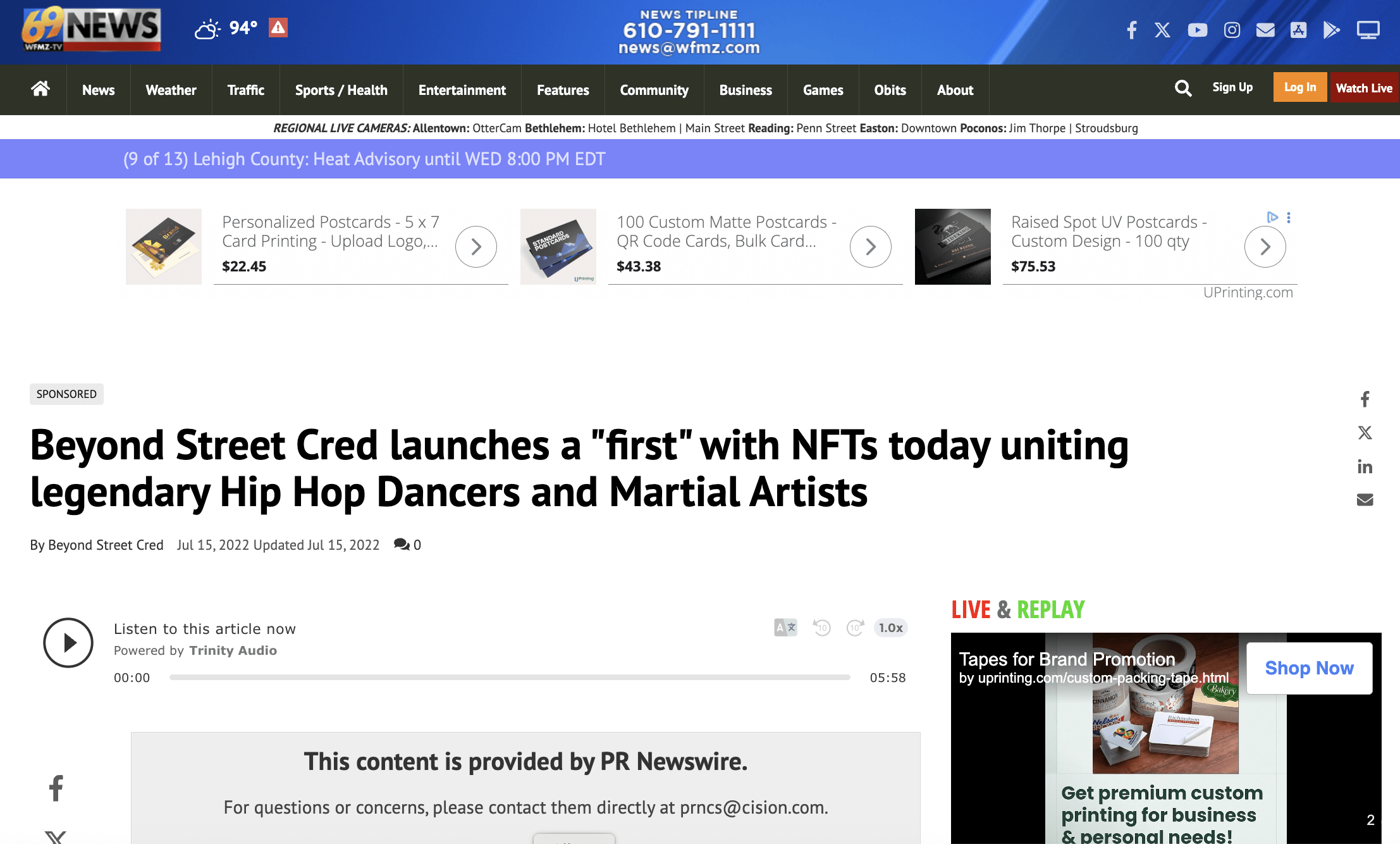Rewind audio 10 seconds

tap(821, 628)
